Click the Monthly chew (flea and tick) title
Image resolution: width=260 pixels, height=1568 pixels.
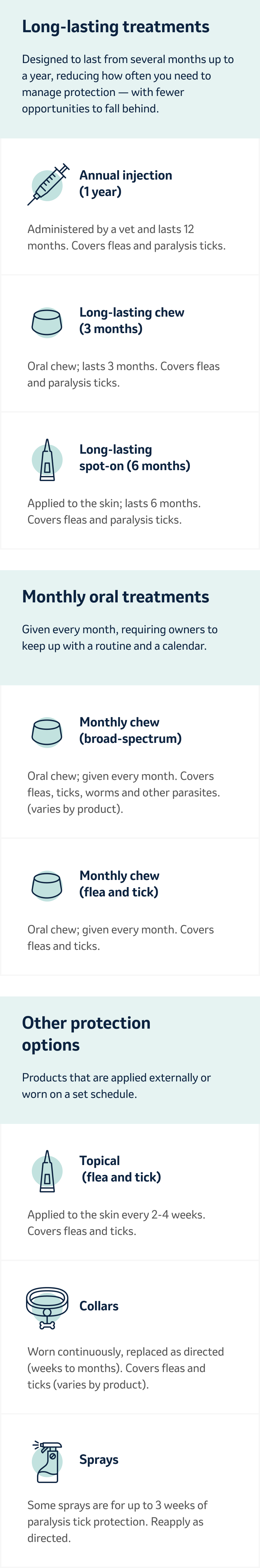coord(119,884)
